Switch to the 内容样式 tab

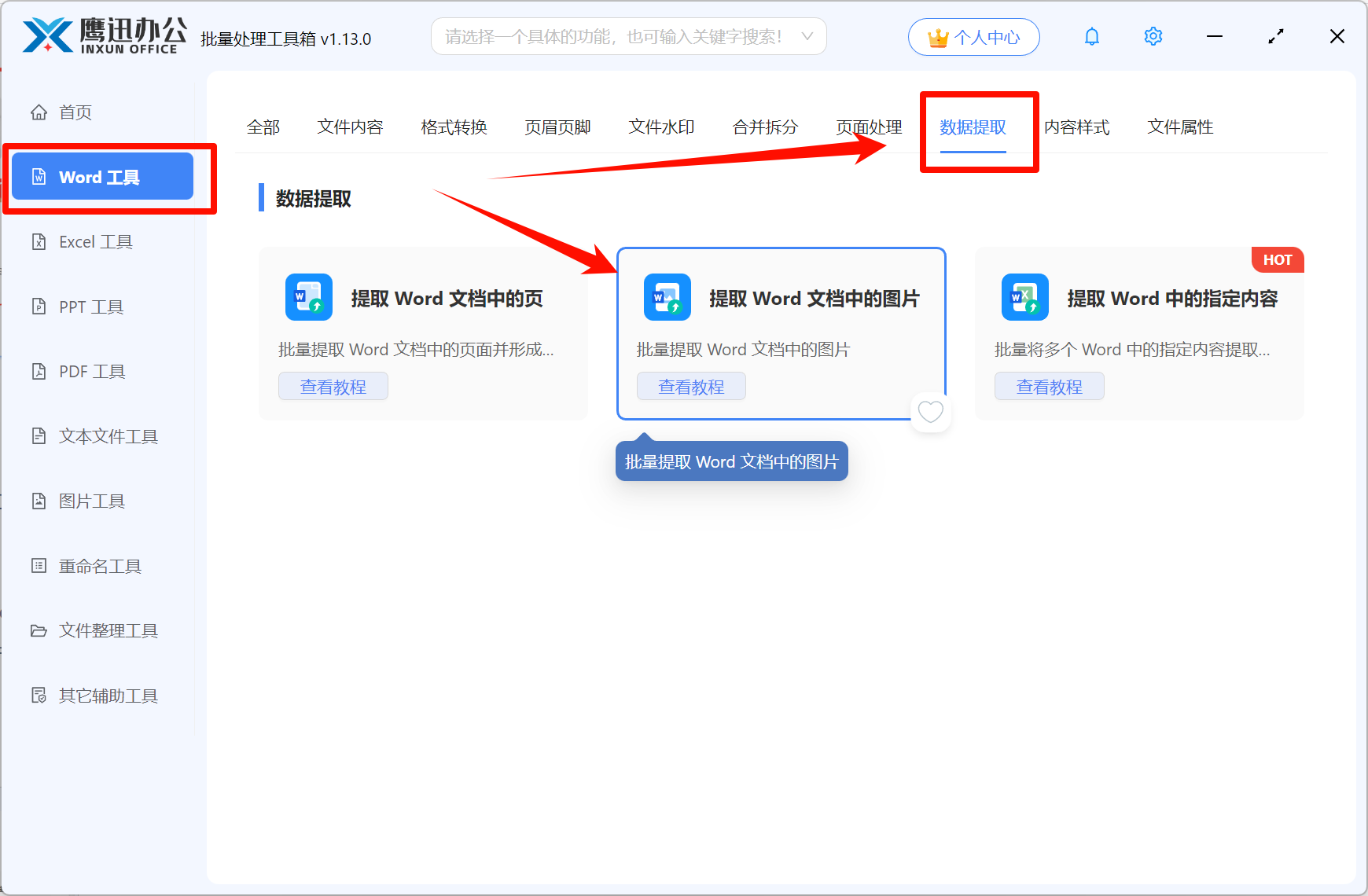tap(1077, 127)
